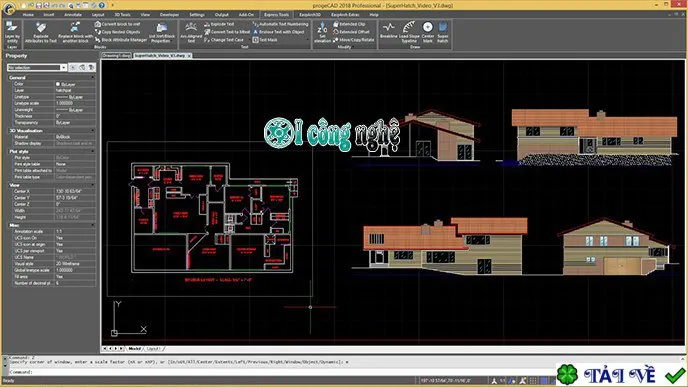Click the Text Mask tool
This screenshot has height=387, width=688.
265,40
